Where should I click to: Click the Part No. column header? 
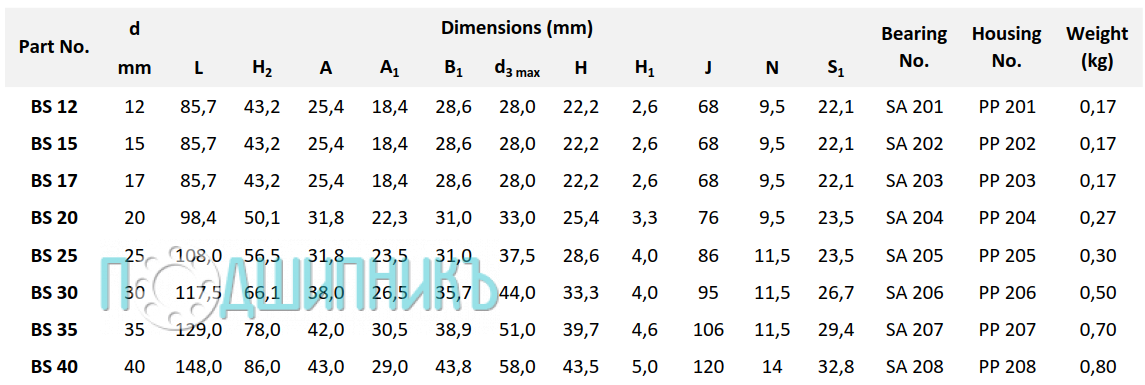pyautogui.click(x=54, y=47)
